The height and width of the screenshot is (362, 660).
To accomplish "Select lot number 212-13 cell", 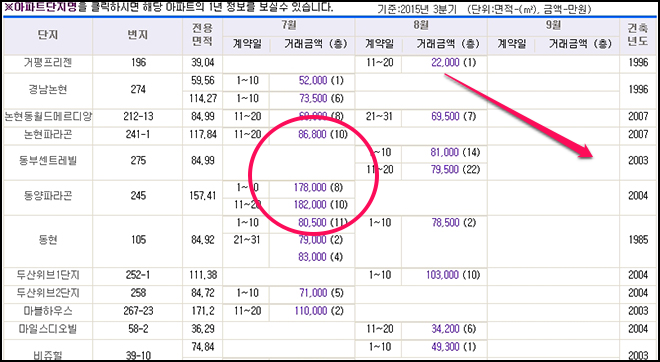I will [138, 117].
